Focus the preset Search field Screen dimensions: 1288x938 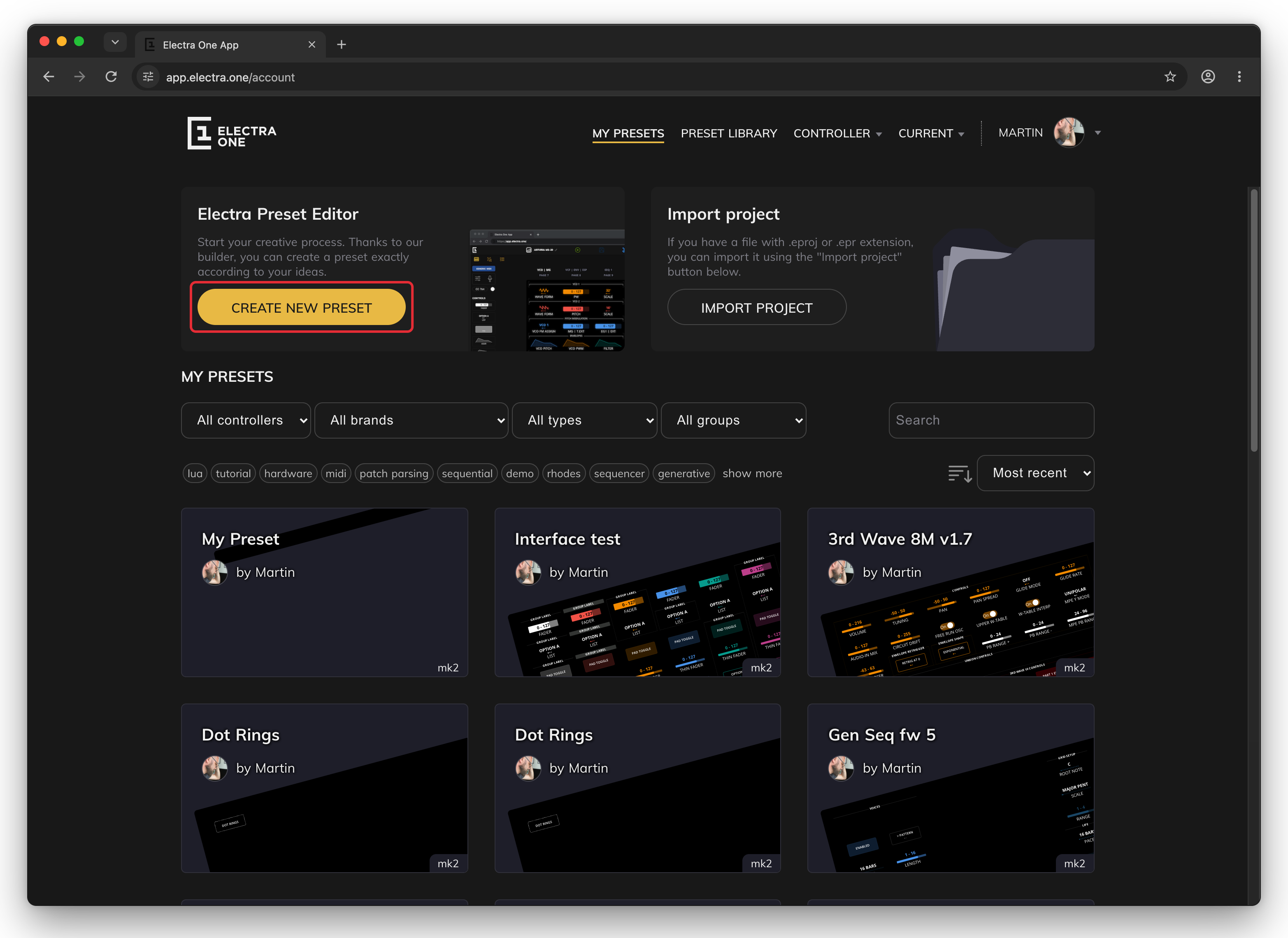(991, 420)
